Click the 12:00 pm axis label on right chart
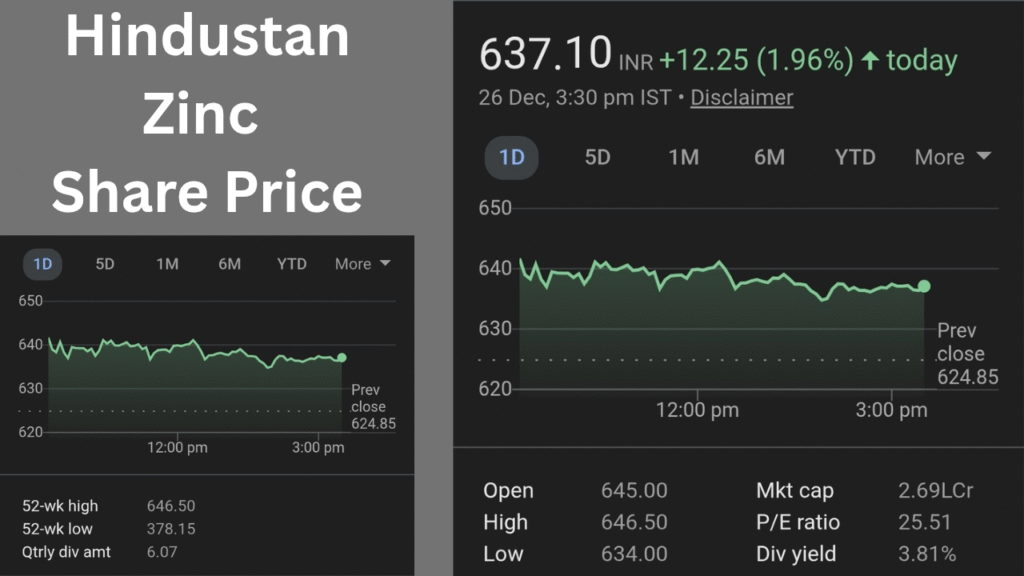Viewport: 1024px width, 576px height. [697, 410]
